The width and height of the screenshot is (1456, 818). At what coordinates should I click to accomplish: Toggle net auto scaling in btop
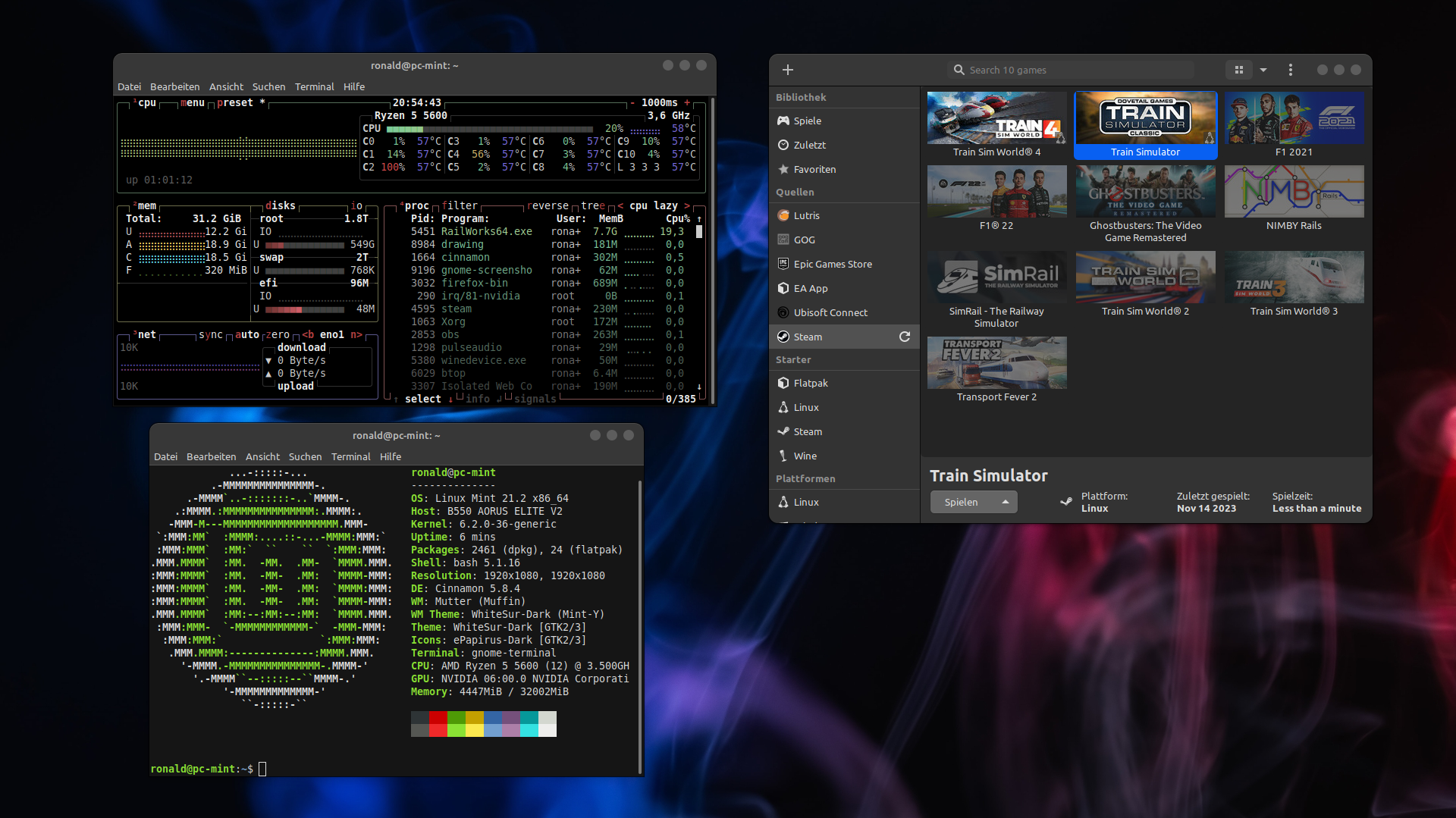point(247,334)
